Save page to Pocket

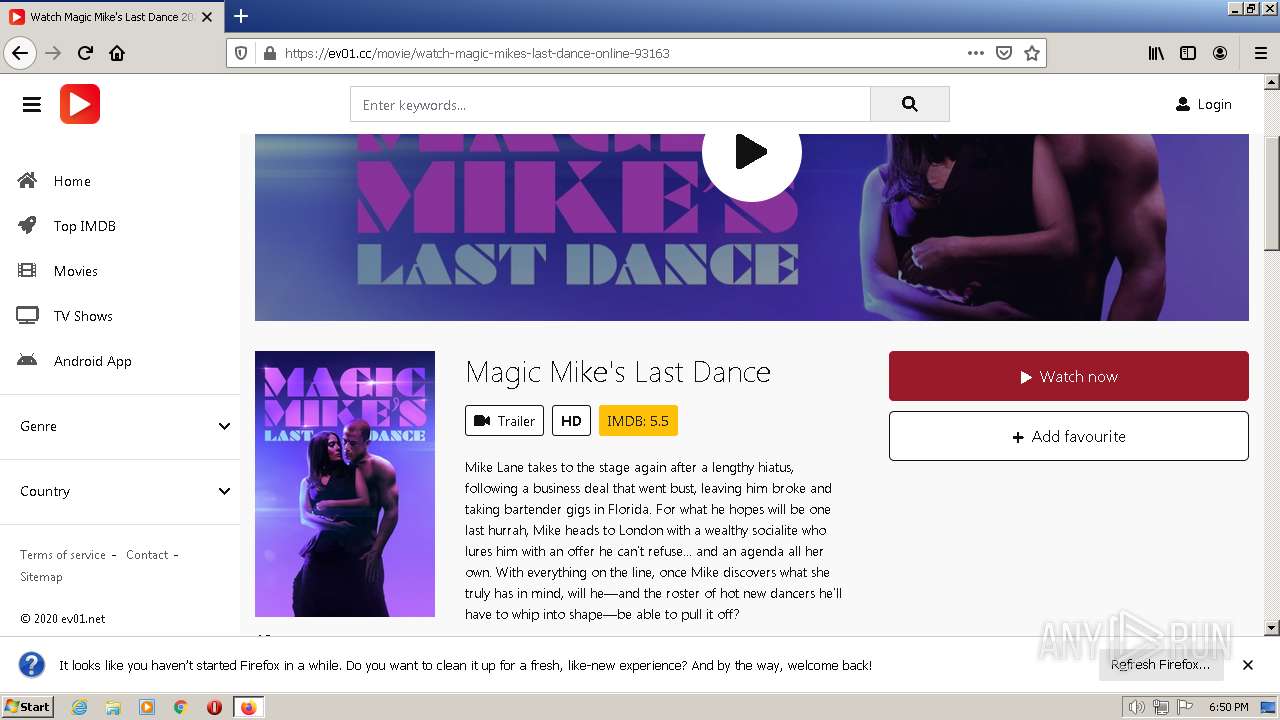[1004, 53]
